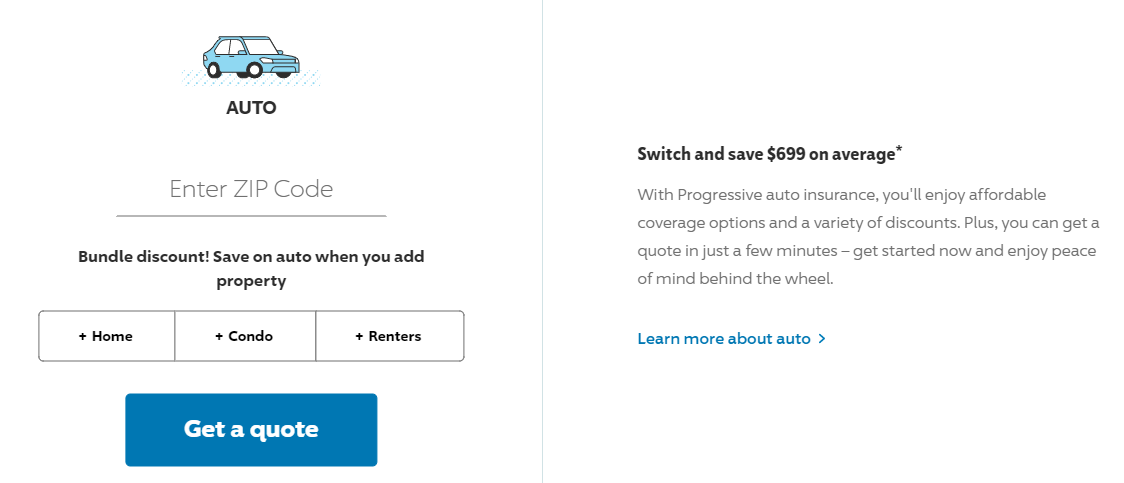This screenshot has height=483, width=1124.
Task: Click the AUTO label under the car
Action: 251,107
